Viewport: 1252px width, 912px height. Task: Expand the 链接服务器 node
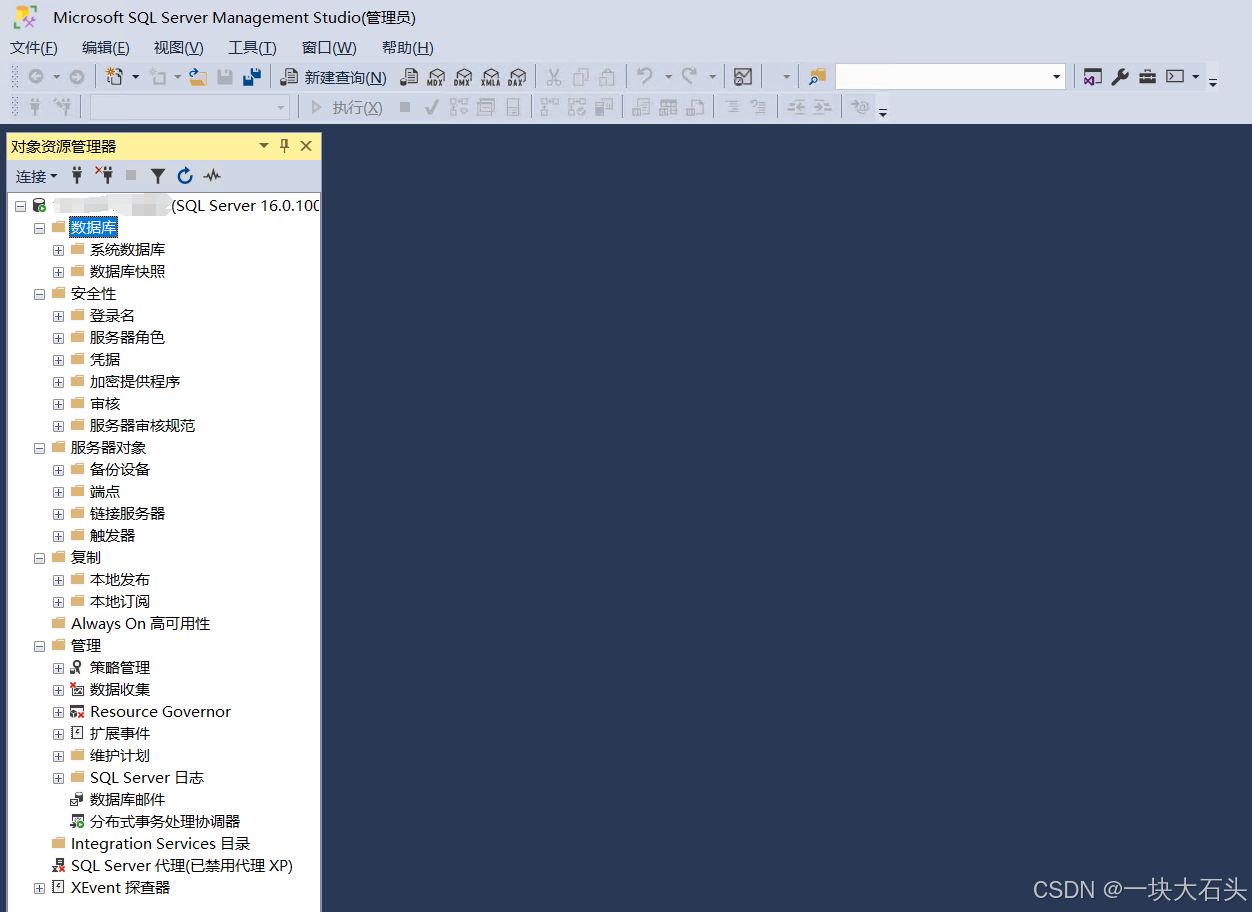pos(58,514)
